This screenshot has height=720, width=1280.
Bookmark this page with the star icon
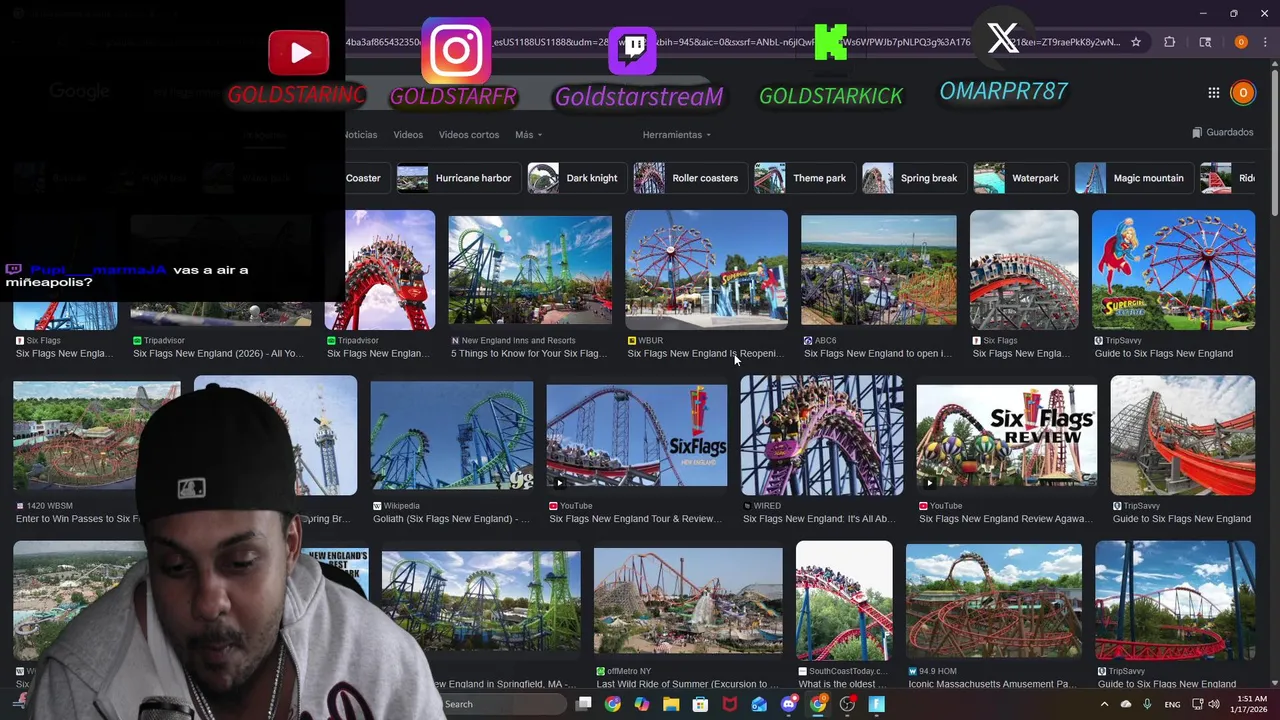point(1136,42)
